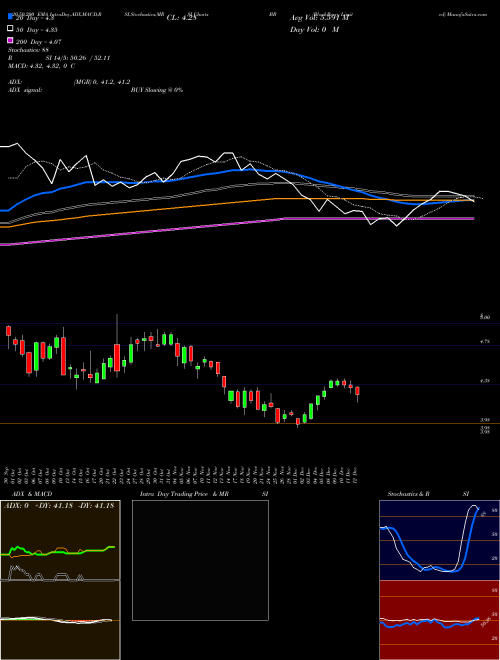This screenshot has width=500, height=660.
Task: Select the '50 Day = 4.33' legend text
Action: click(37, 30)
